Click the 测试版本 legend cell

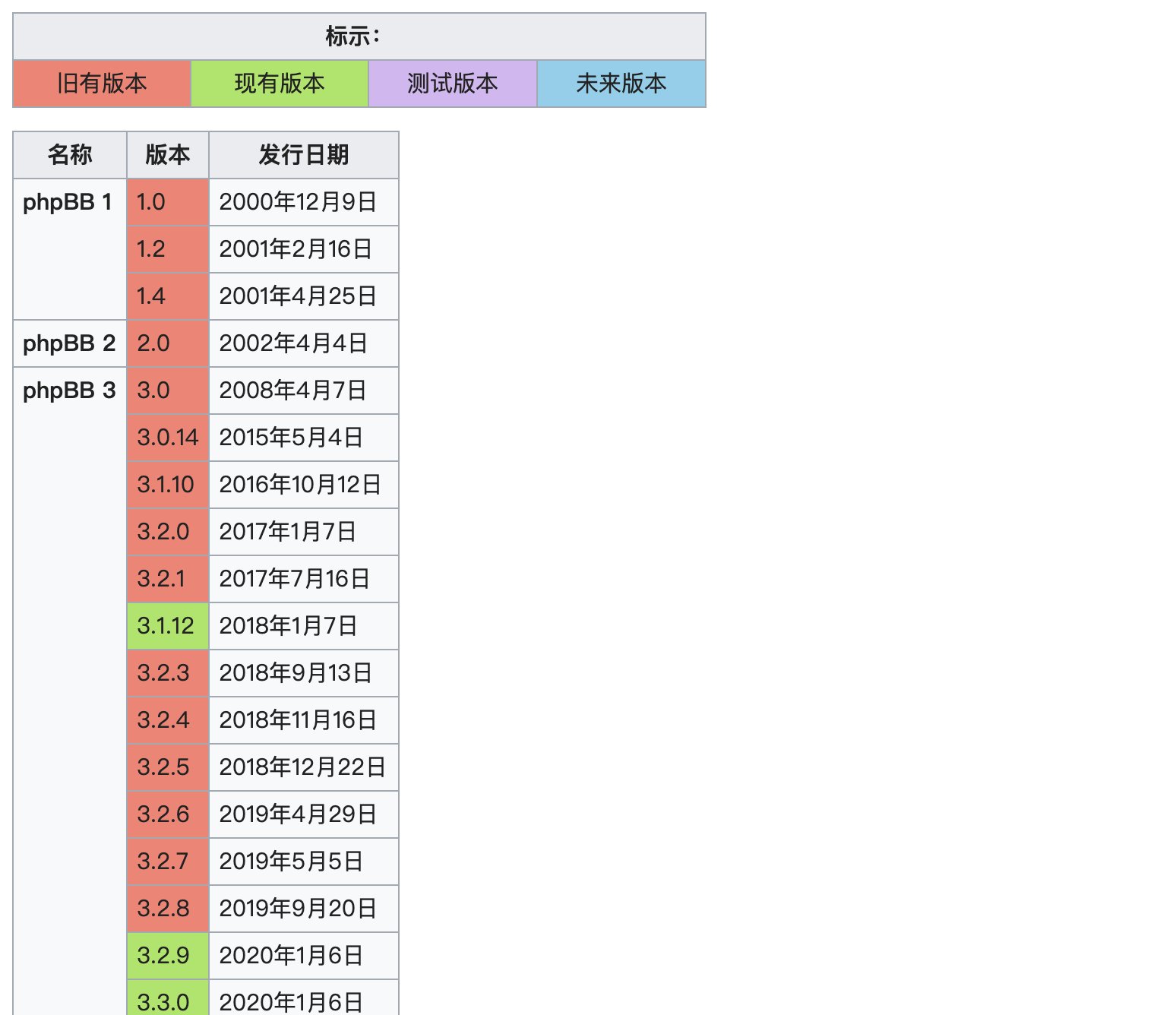[x=453, y=84]
